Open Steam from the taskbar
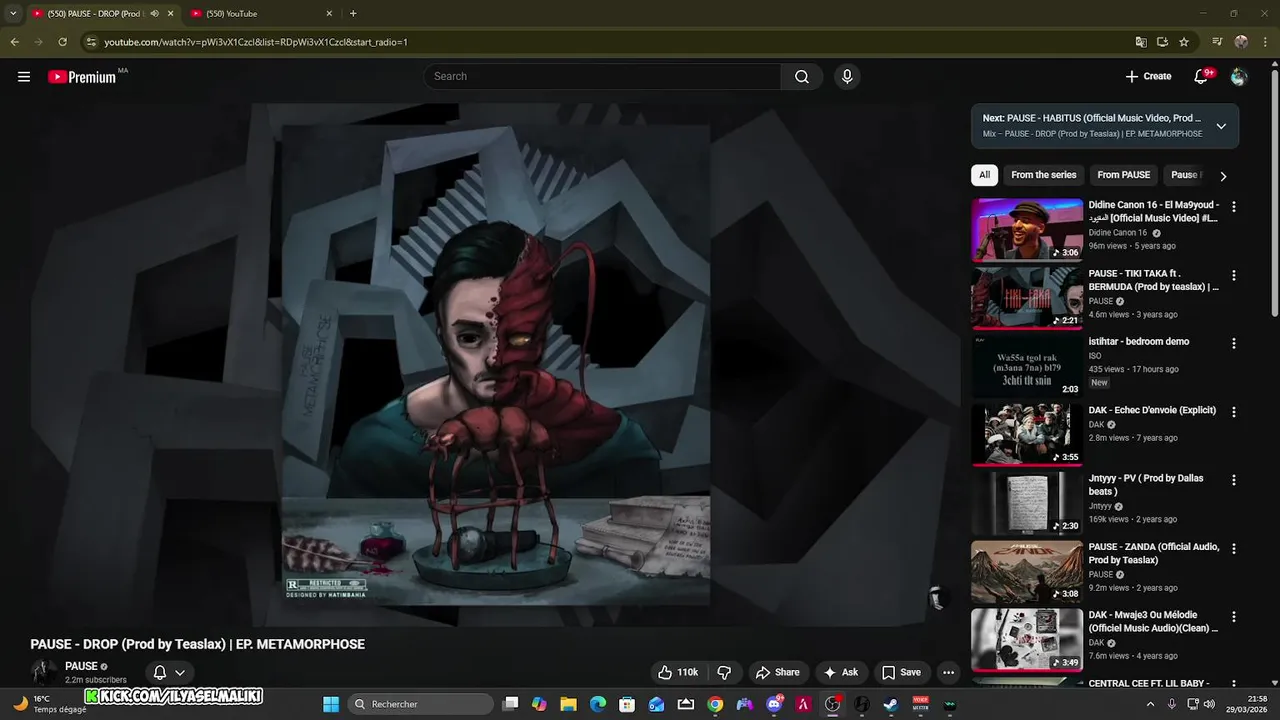This screenshot has width=1280, height=720. [890, 704]
